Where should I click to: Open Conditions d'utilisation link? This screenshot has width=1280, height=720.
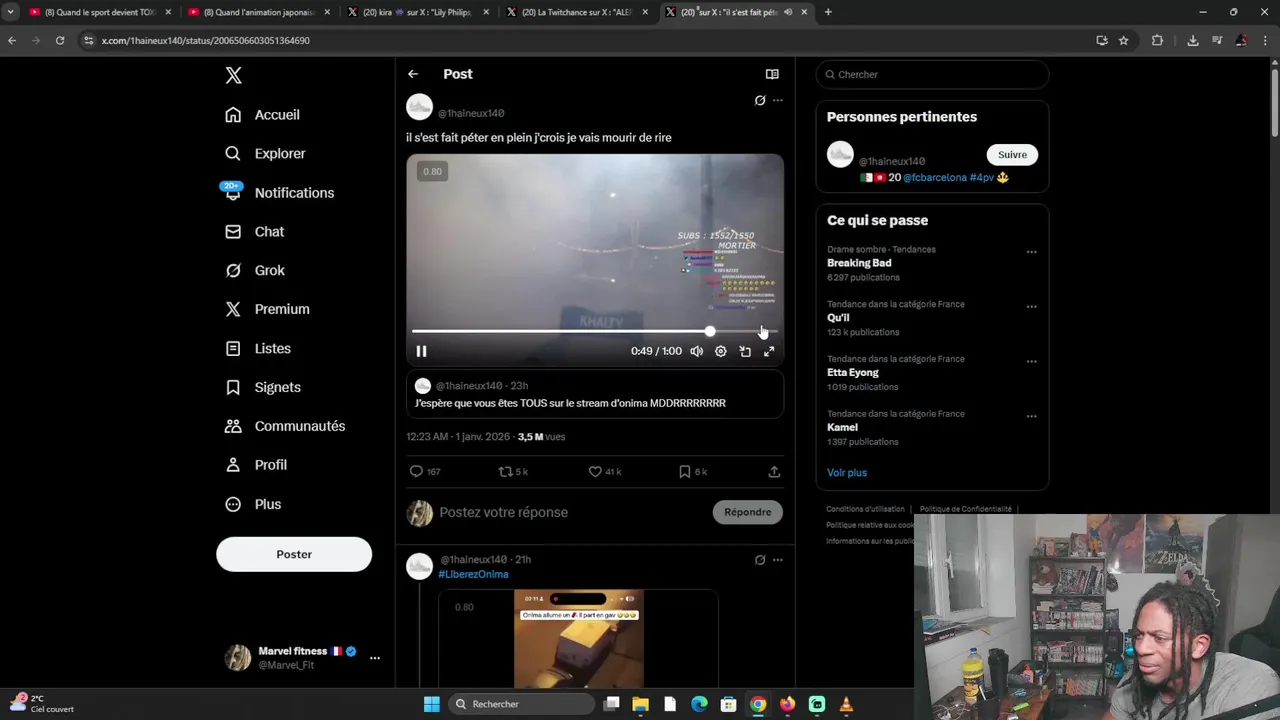(x=865, y=509)
